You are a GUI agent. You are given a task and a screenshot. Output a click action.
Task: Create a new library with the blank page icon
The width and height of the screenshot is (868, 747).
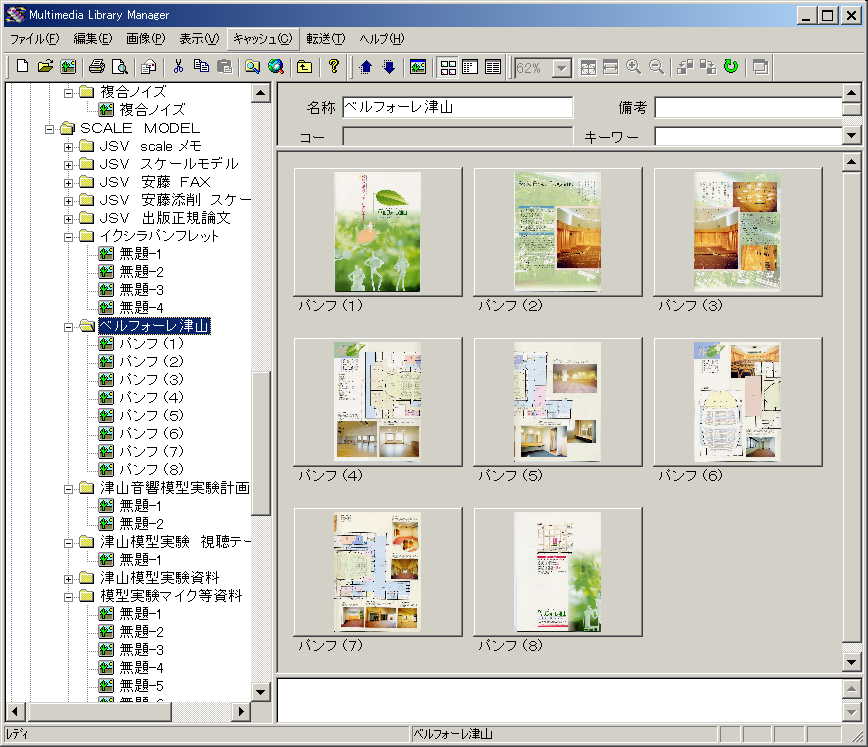click(x=22, y=67)
